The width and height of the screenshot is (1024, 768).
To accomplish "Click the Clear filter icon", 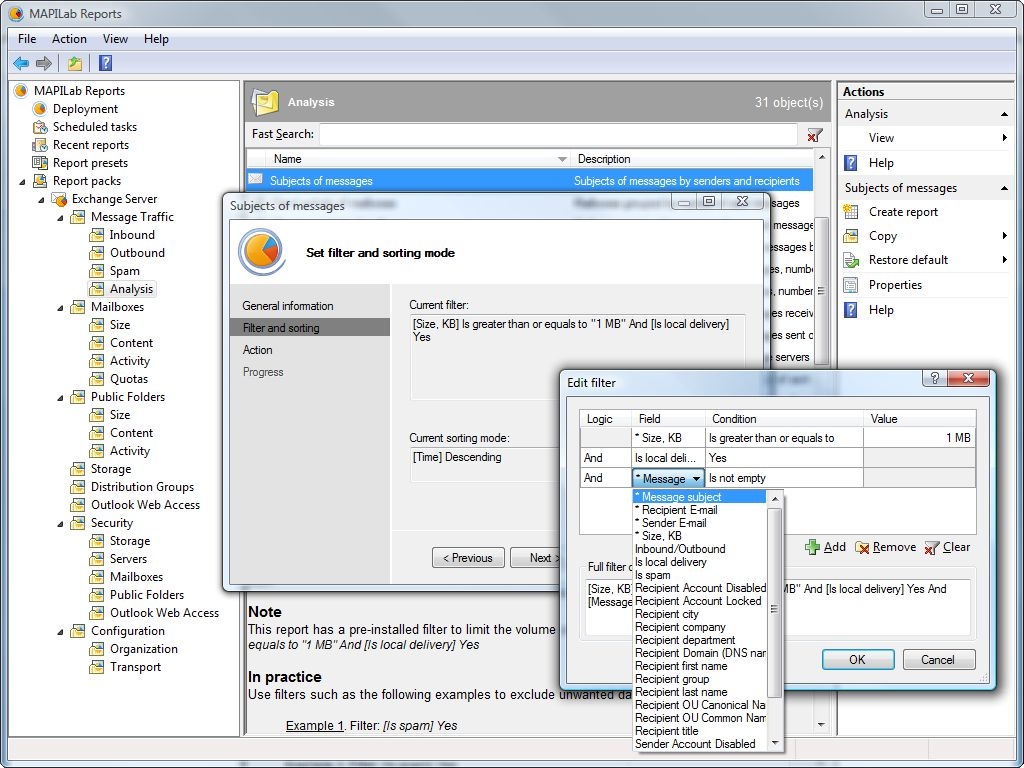I will (x=932, y=547).
